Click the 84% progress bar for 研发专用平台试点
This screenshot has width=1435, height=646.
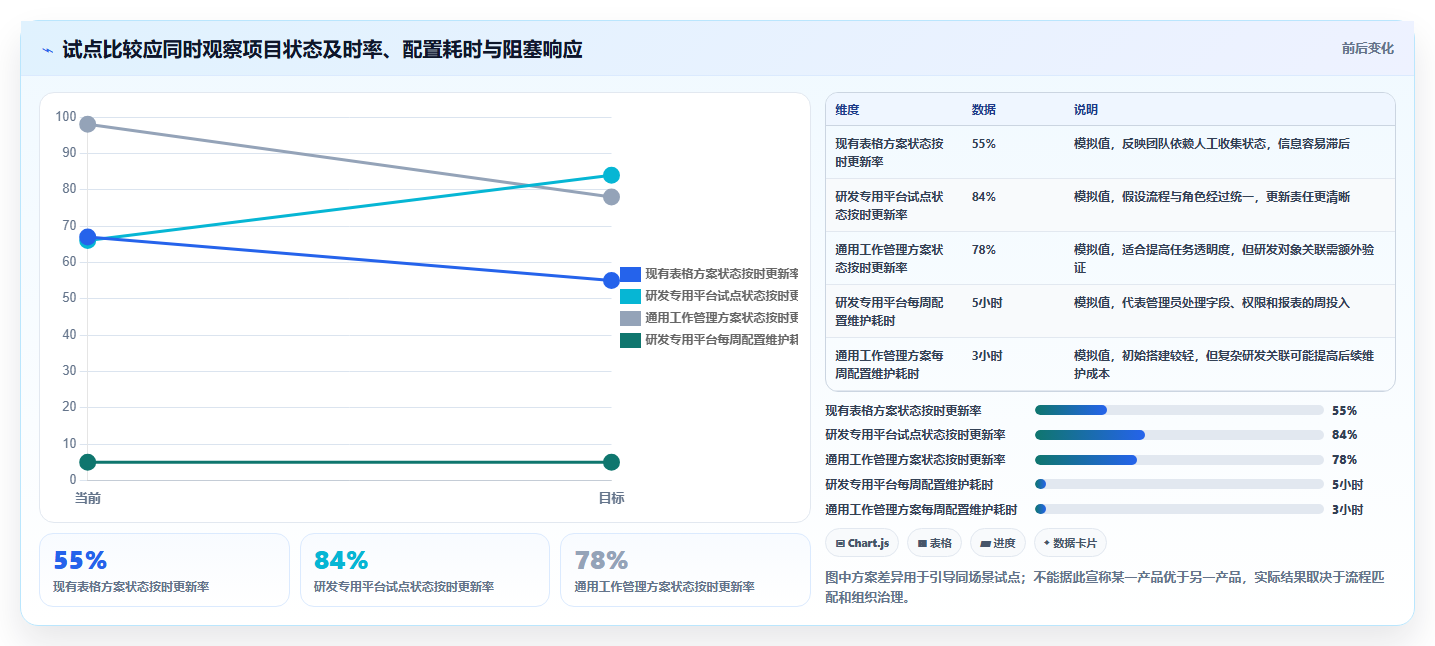pyautogui.click(x=1179, y=435)
